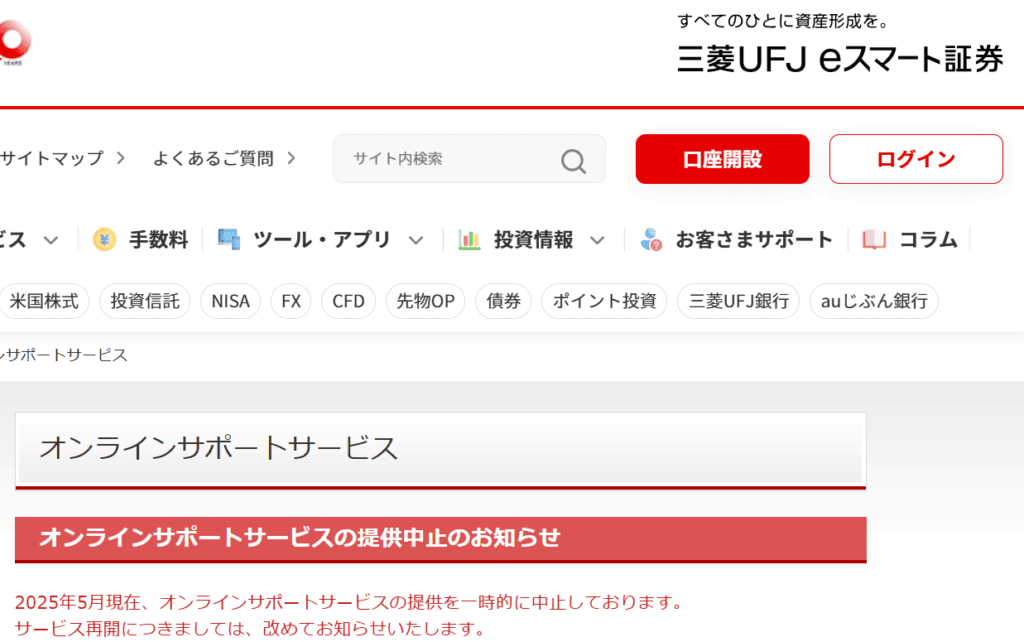Select the auじぶん銀行 category pill
The image size is (1024, 642).
[x=874, y=301]
